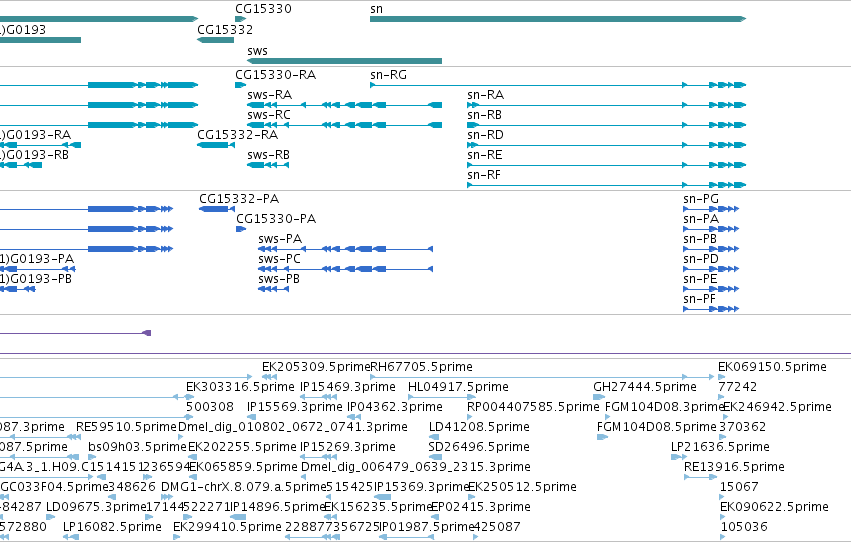The width and height of the screenshot is (851, 542).
Task: Select EST IP15469.3prime
Action: 319,397
